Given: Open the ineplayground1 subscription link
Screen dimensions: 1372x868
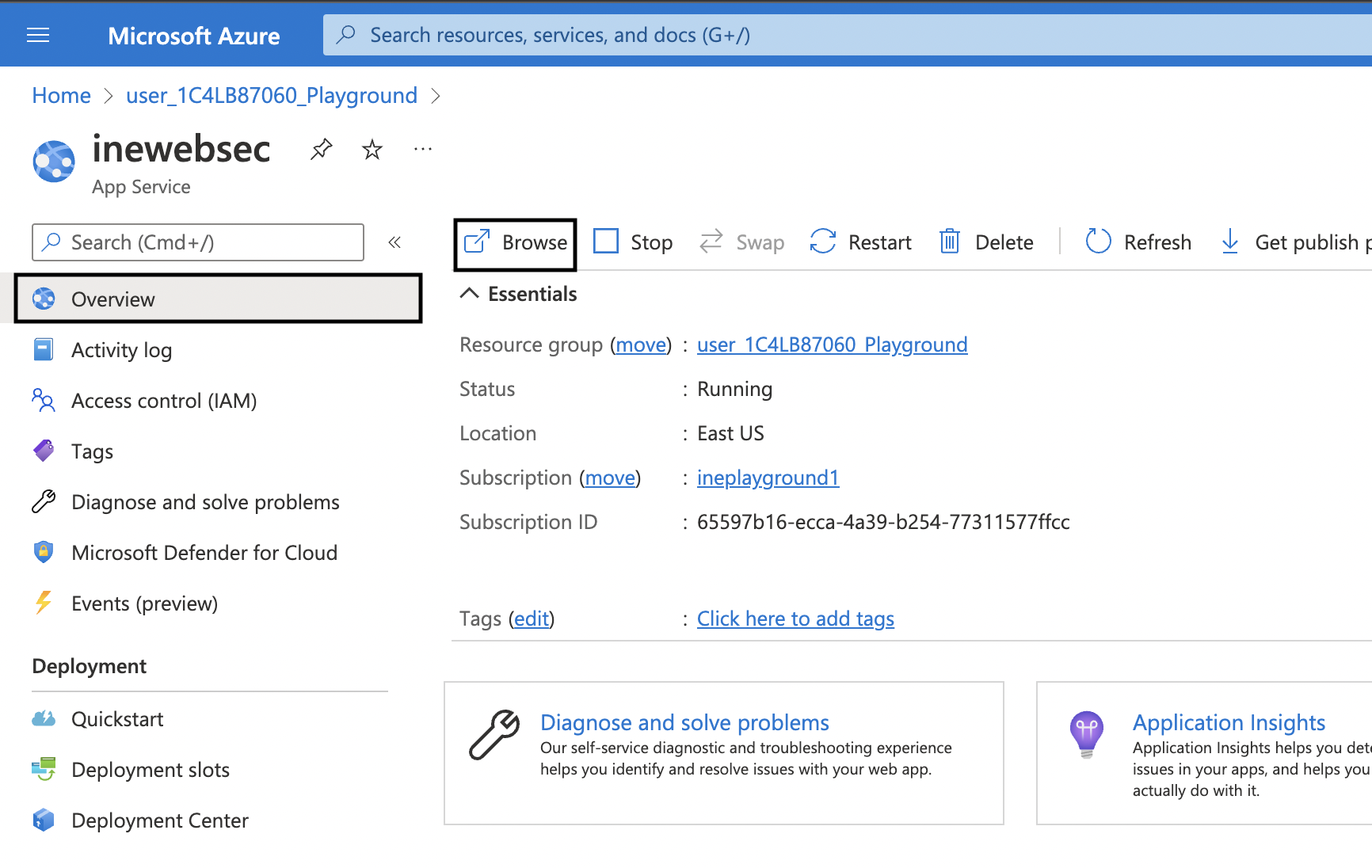Looking at the screenshot, I should (768, 478).
